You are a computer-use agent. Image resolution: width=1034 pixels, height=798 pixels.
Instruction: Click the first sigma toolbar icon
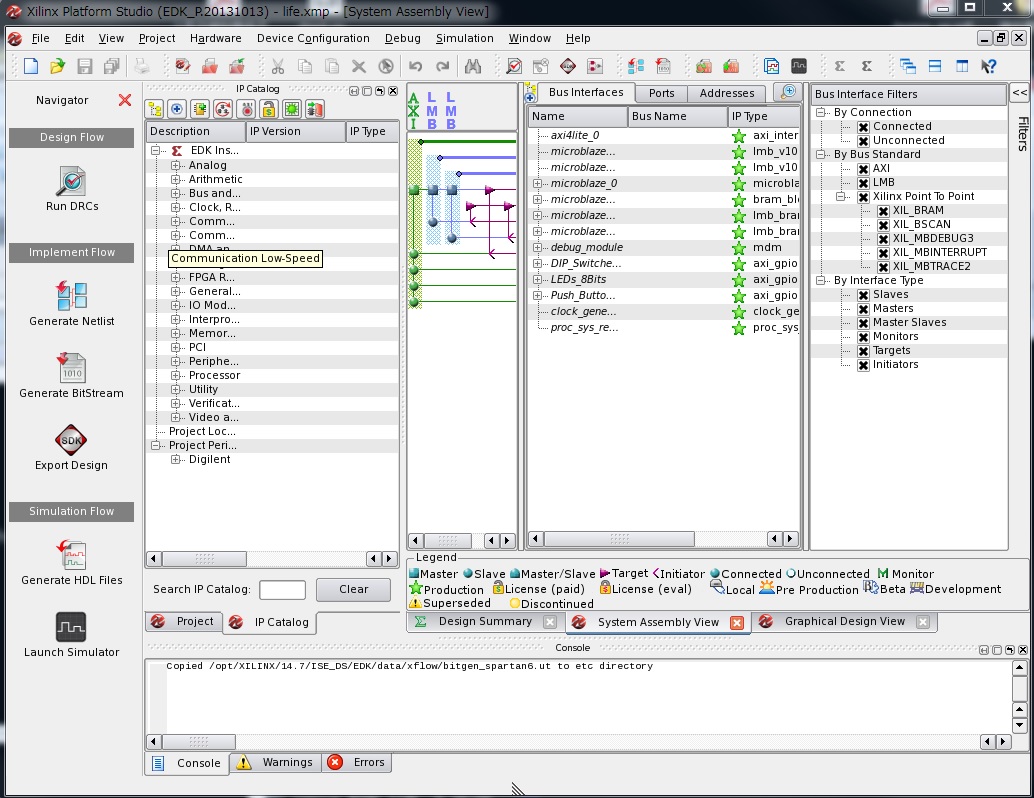839,66
